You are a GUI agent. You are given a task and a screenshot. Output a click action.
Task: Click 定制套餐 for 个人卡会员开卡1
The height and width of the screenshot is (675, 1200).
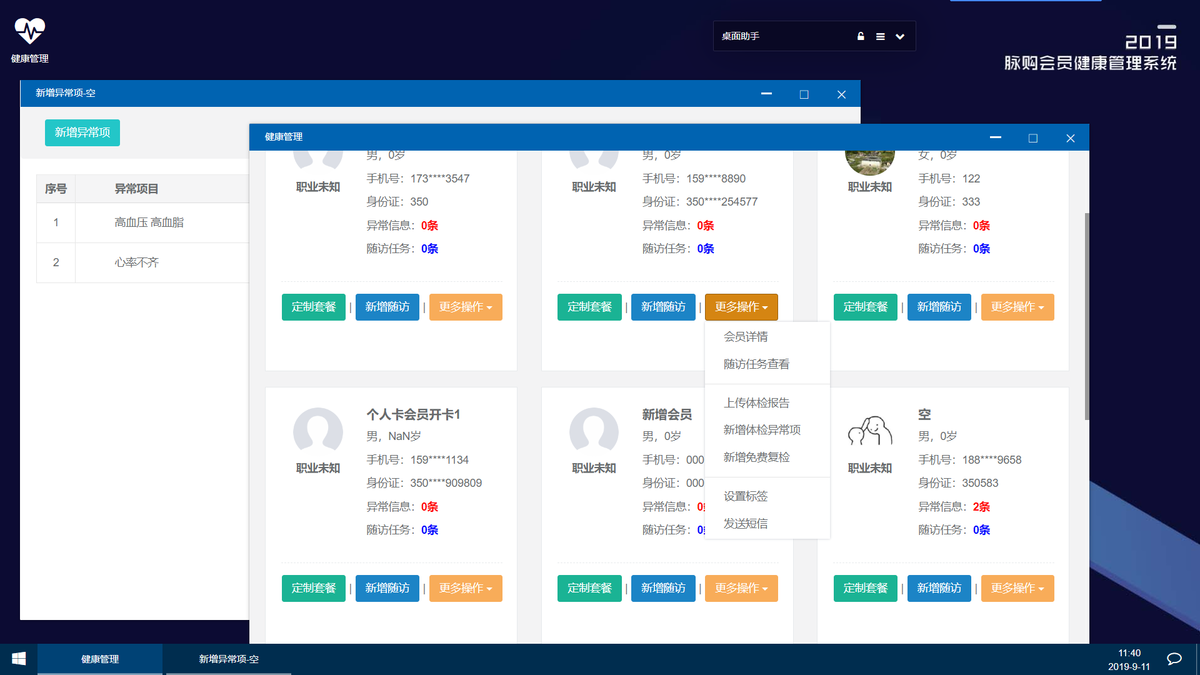click(314, 588)
